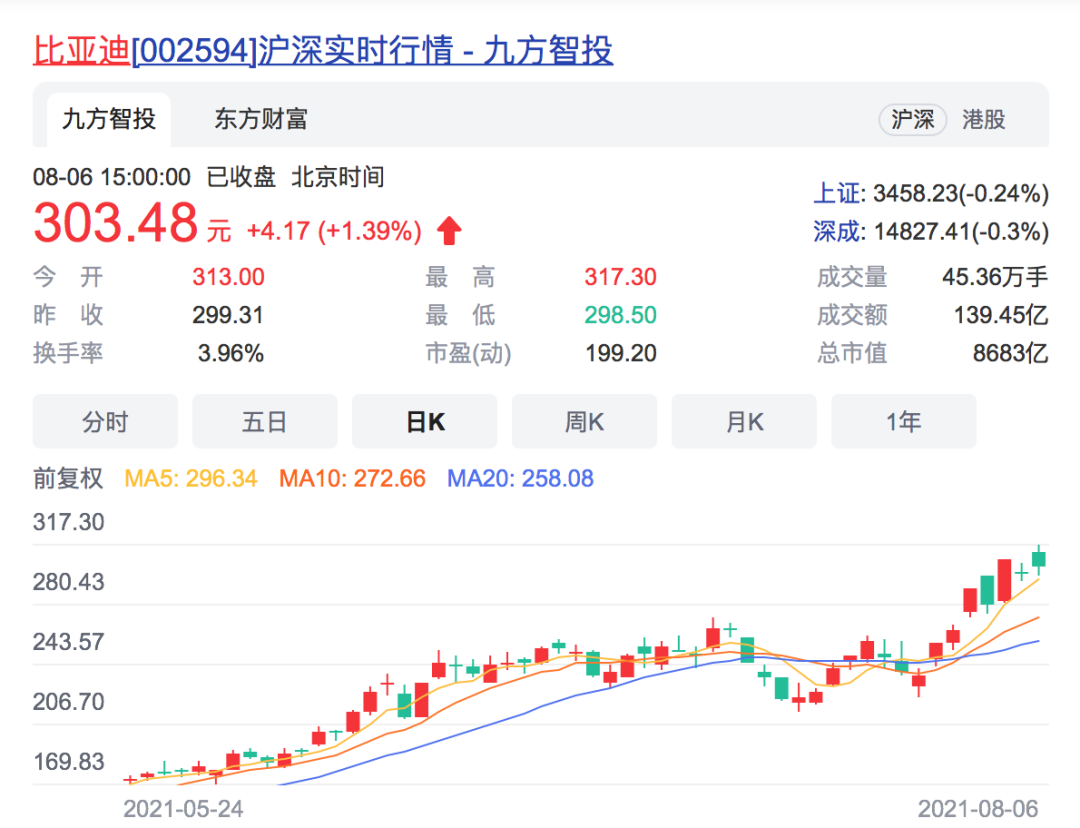This screenshot has width=1080, height=828.
Task: Click the MA20 moving average label
Action: click(520, 479)
